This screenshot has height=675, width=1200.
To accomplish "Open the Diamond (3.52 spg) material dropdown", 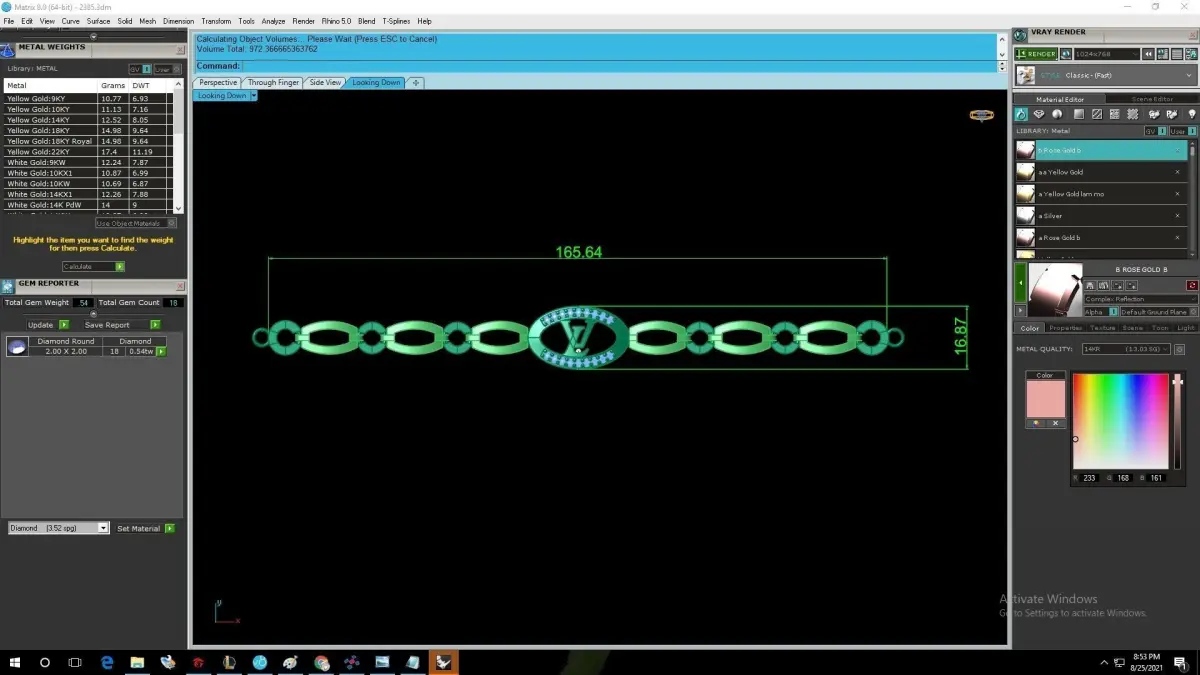I will pyautogui.click(x=58, y=528).
